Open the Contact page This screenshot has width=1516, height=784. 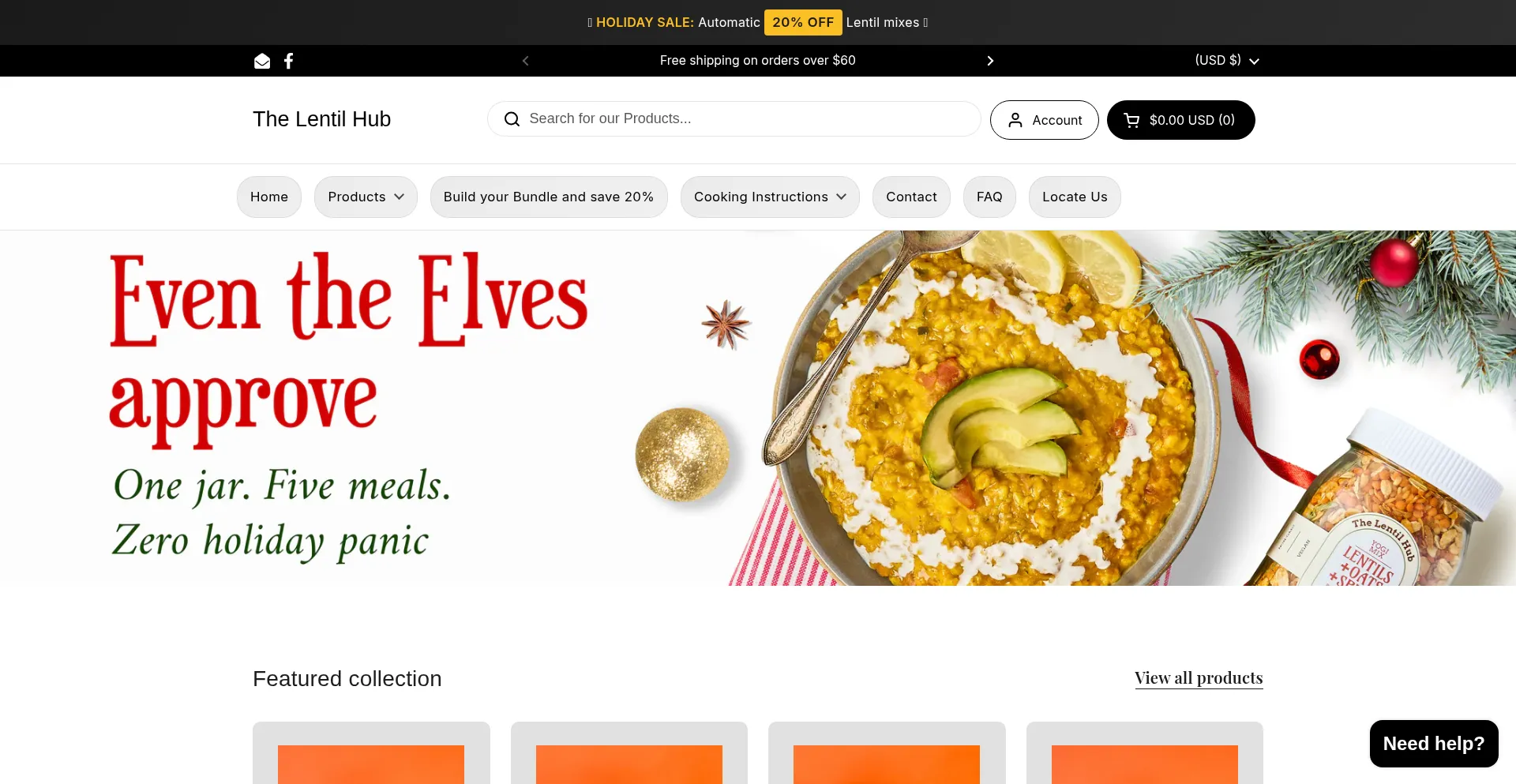(911, 197)
